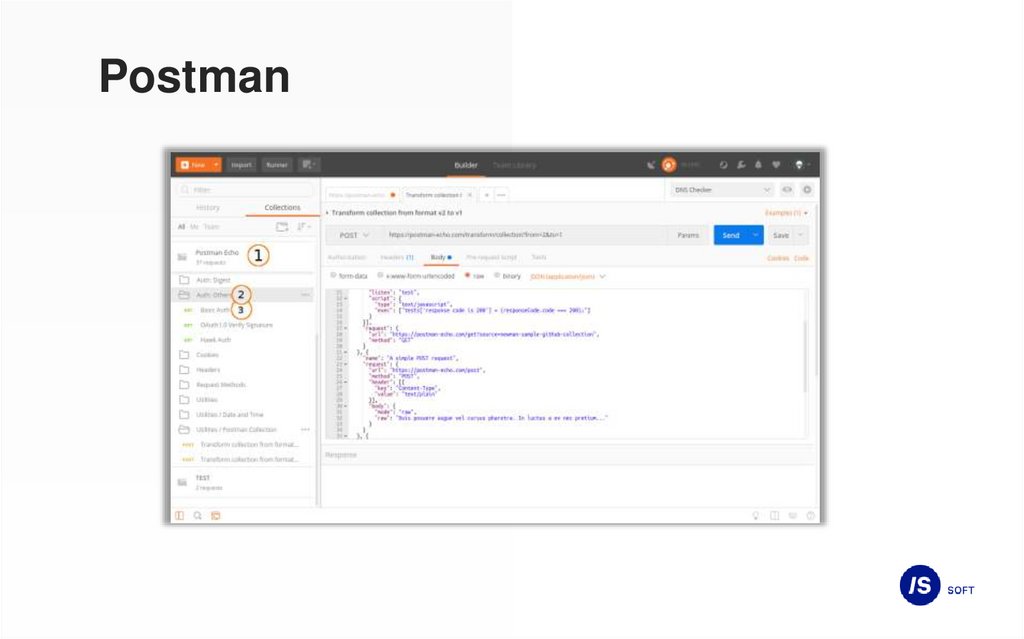Open the lightbulb dropdown in header
Image resolution: width=1024 pixels, height=639 pixels.
(801, 165)
